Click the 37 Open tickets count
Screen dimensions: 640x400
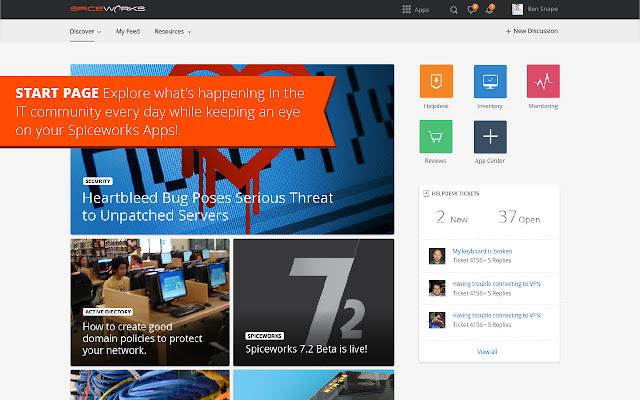click(x=519, y=217)
